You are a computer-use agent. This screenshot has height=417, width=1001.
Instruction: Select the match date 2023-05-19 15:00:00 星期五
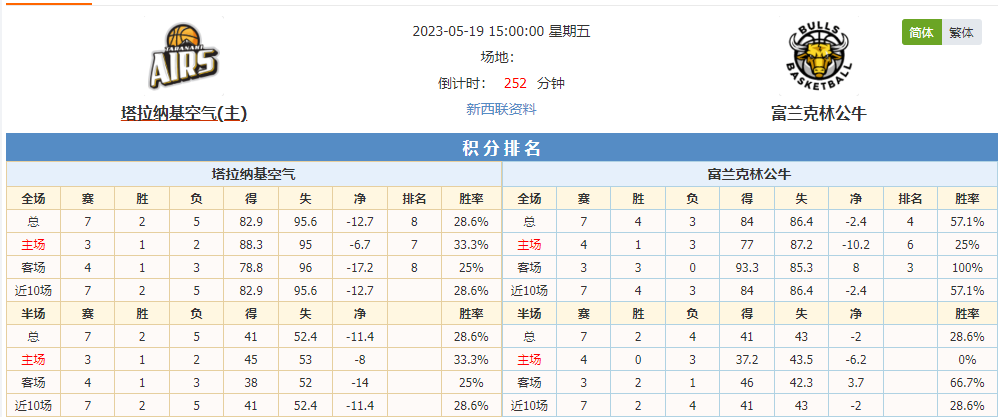[x=501, y=31]
